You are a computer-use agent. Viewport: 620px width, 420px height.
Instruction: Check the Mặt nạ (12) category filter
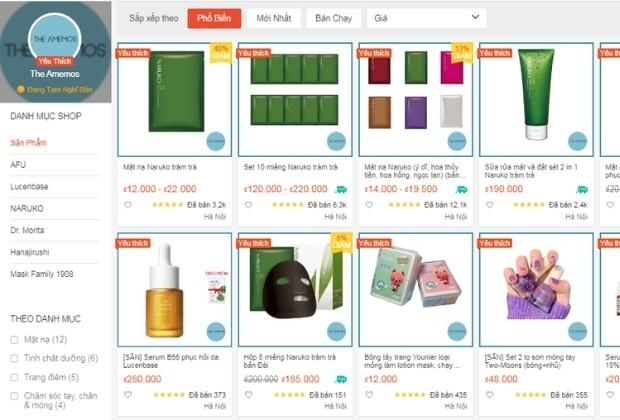click(14, 340)
